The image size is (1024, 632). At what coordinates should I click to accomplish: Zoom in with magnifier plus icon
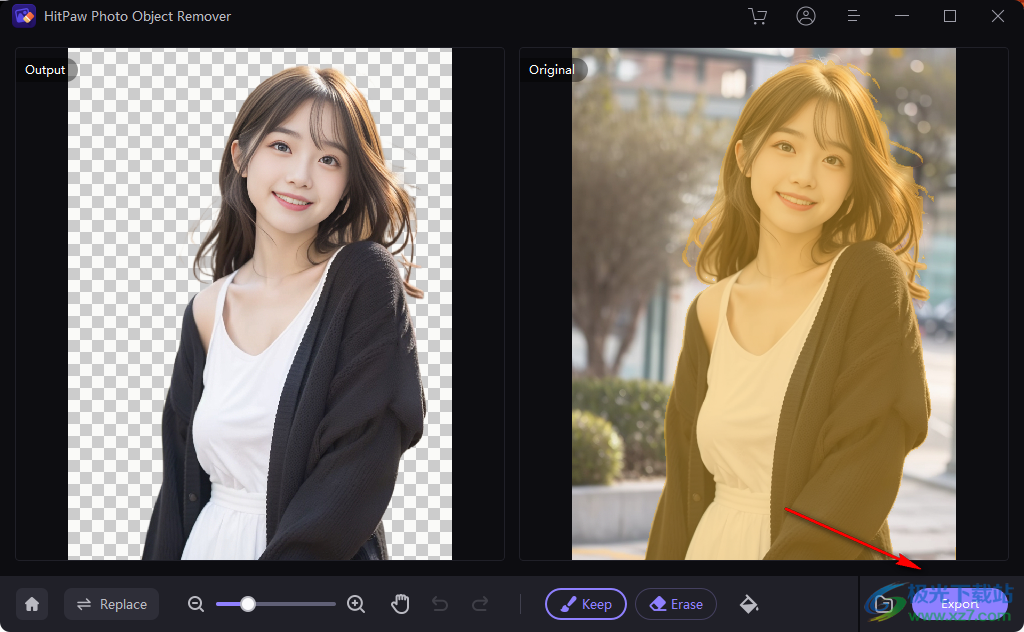click(x=356, y=604)
